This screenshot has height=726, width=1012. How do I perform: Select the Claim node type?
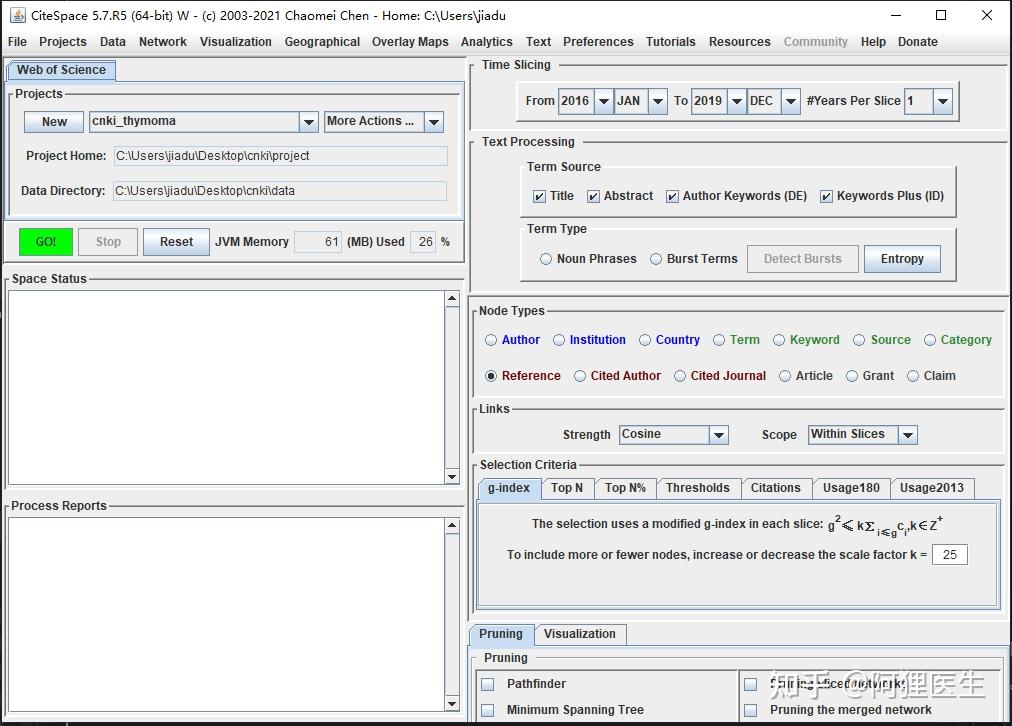(x=913, y=376)
